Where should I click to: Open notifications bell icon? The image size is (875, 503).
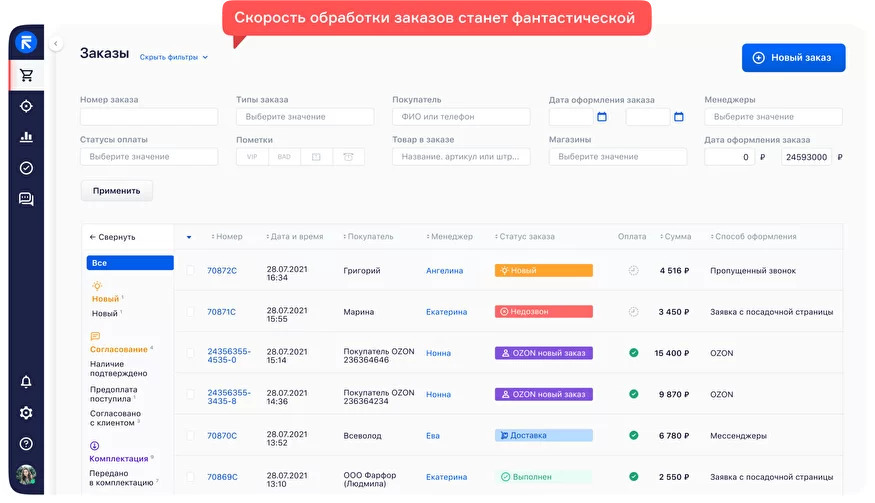point(26,382)
